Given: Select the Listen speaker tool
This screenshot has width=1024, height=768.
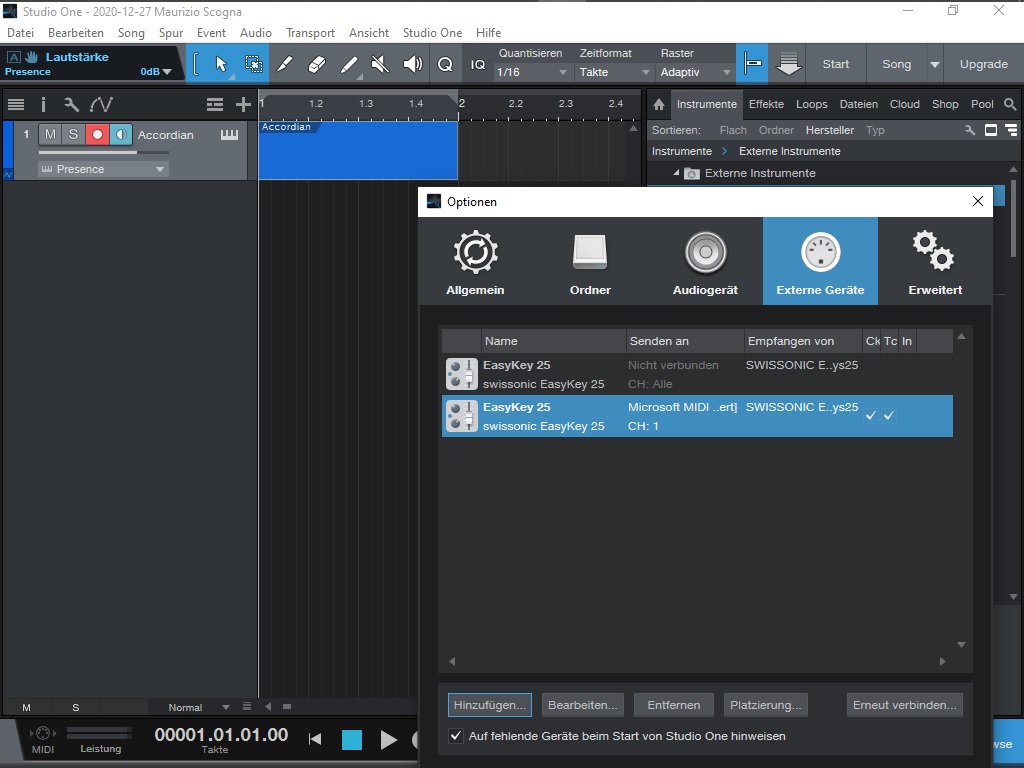Looking at the screenshot, I should [413, 64].
